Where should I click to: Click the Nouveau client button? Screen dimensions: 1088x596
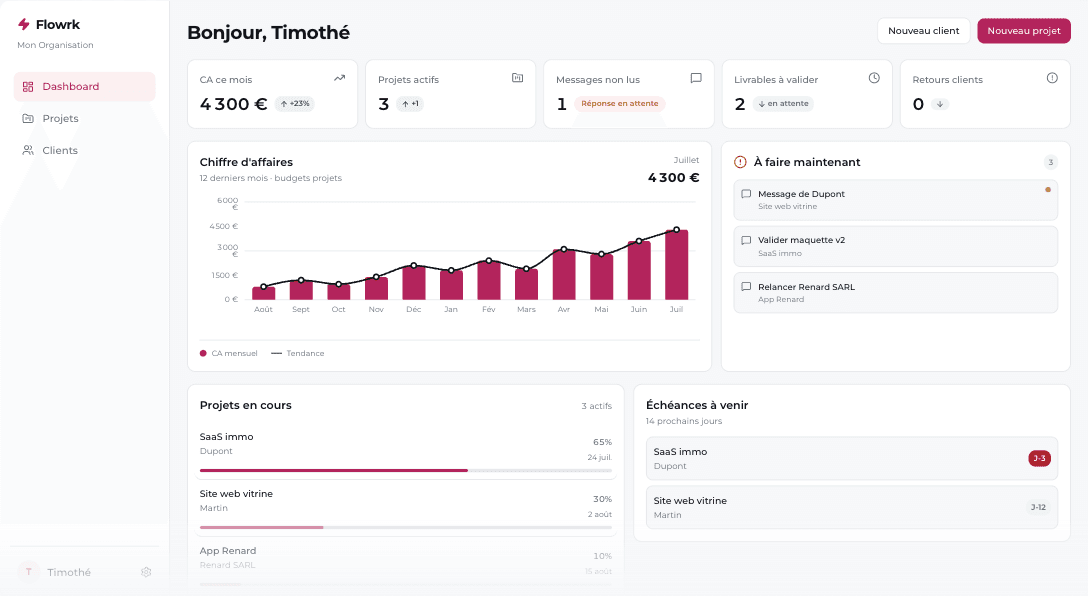pyautogui.click(x=924, y=31)
